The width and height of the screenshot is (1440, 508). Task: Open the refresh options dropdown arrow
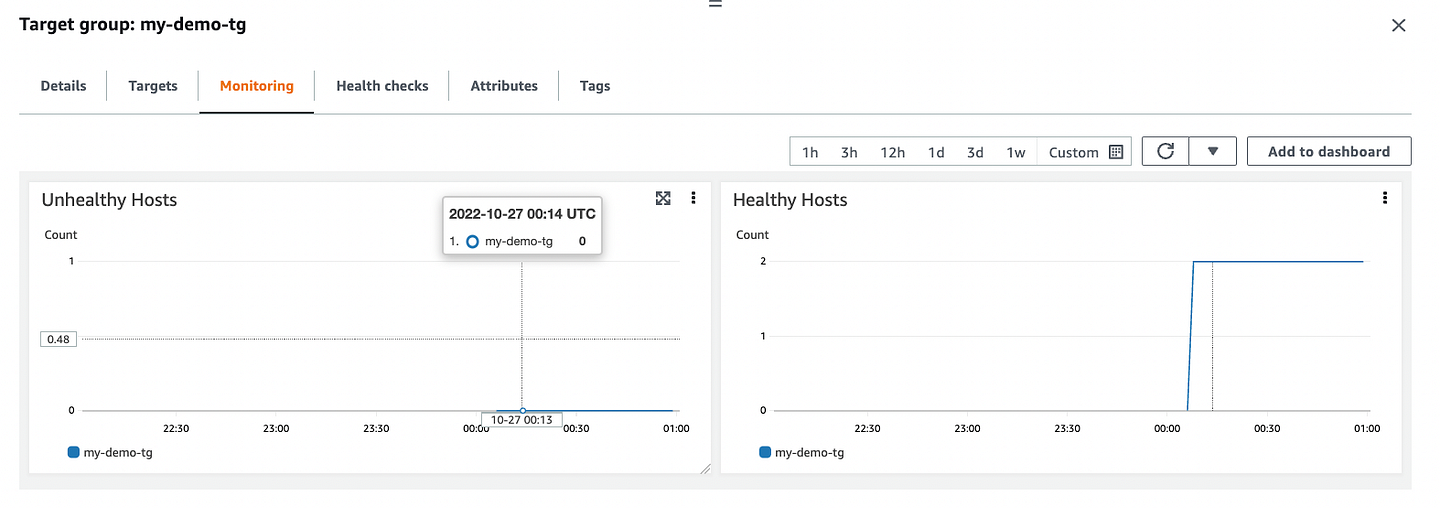[x=1213, y=152]
